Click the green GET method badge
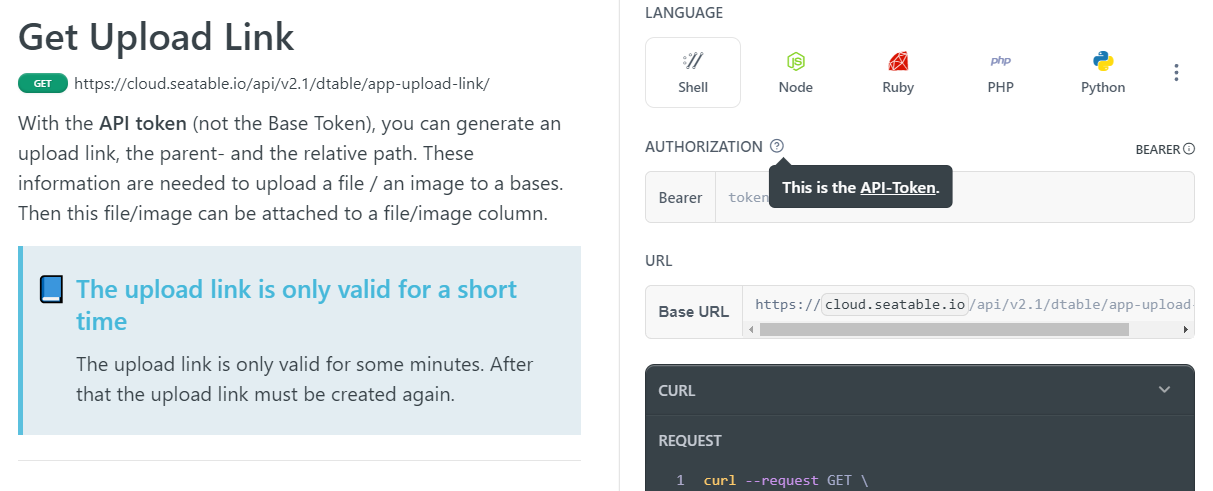This screenshot has height=491, width=1213. click(42, 84)
